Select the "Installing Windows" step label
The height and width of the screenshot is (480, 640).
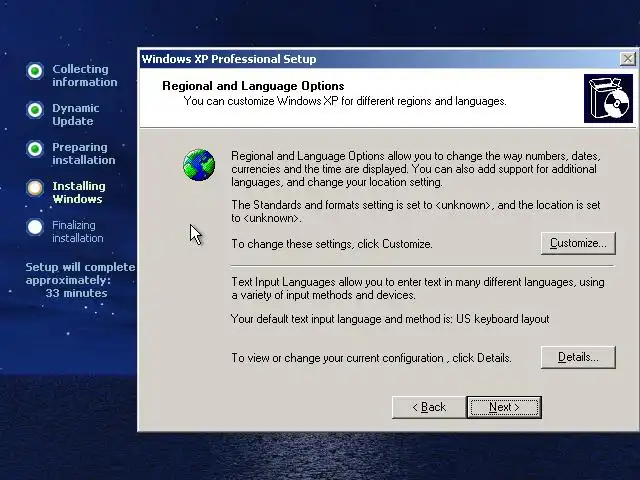point(79,192)
